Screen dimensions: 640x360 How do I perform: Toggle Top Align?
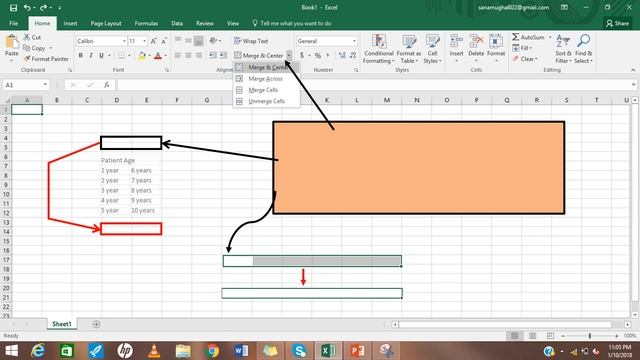(x=178, y=40)
